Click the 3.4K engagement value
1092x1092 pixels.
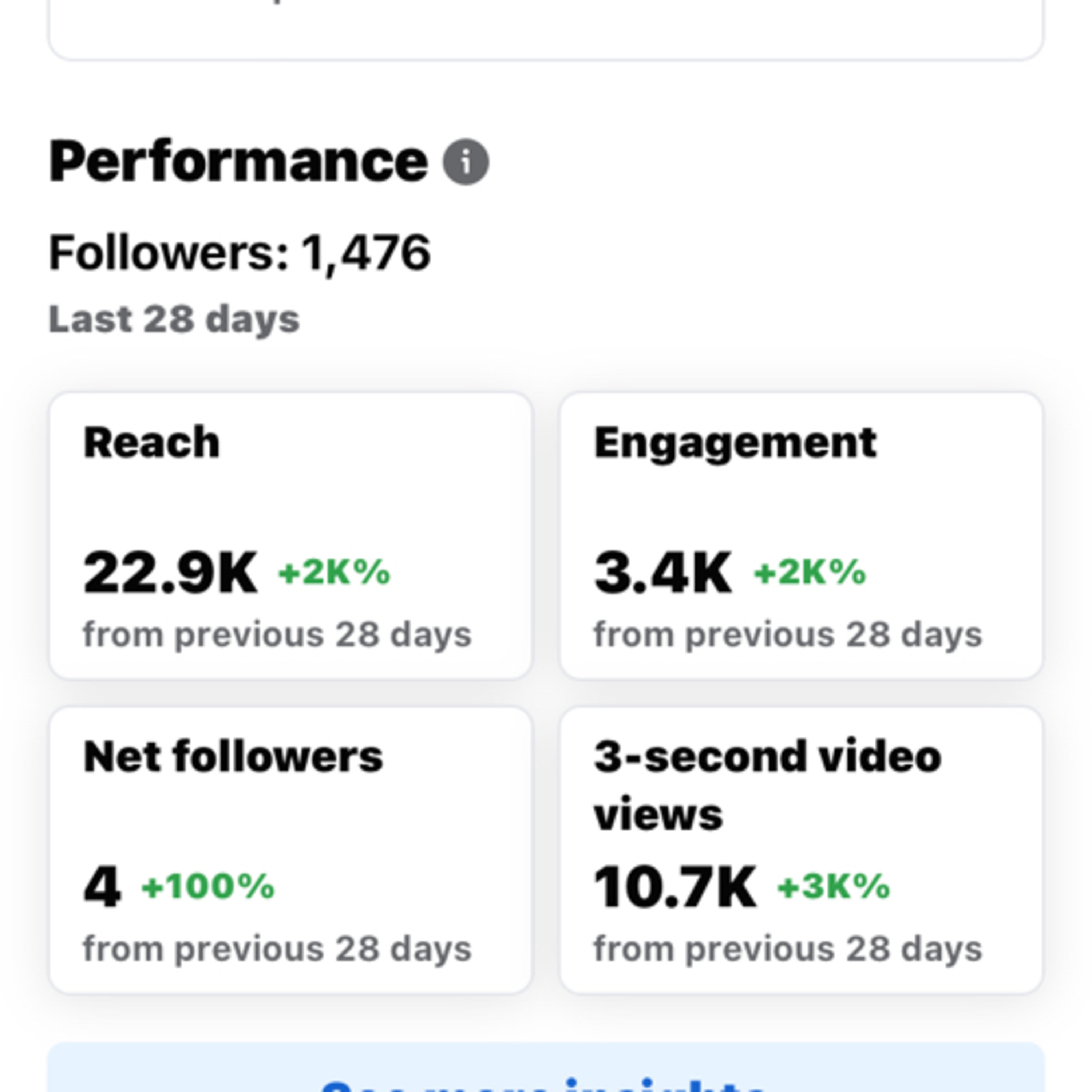[663, 573]
